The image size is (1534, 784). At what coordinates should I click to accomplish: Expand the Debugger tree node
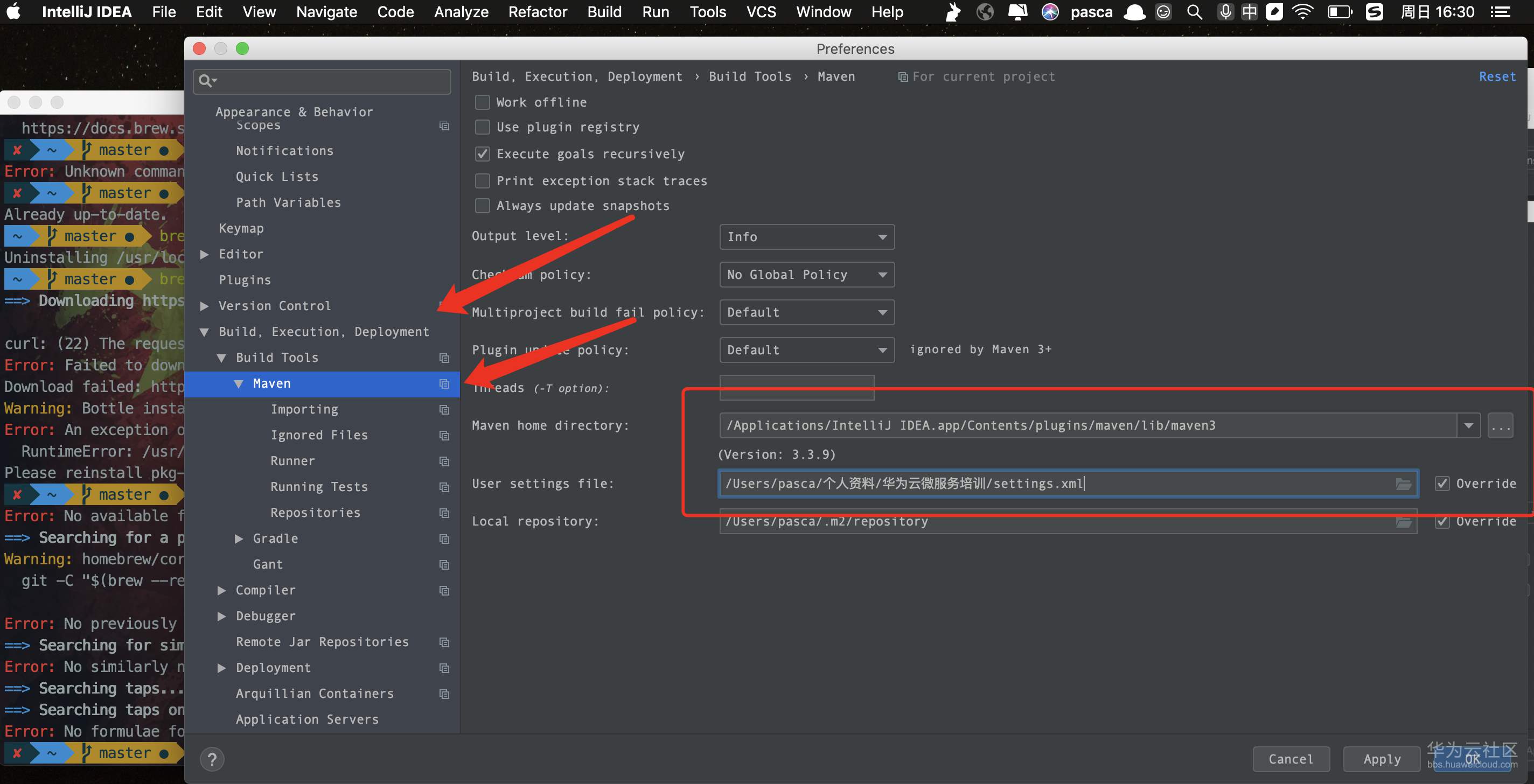[221, 616]
